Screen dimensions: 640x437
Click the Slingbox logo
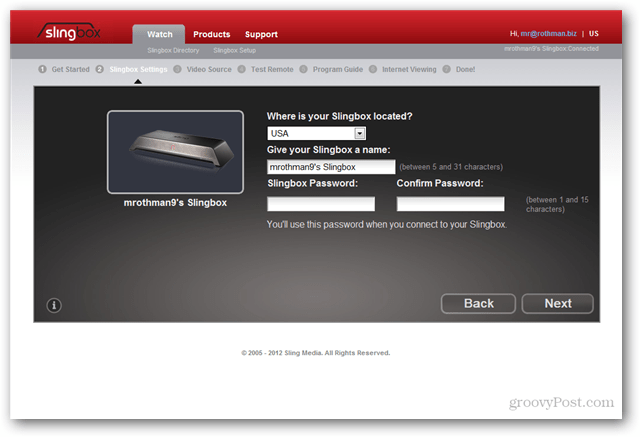point(69,32)
